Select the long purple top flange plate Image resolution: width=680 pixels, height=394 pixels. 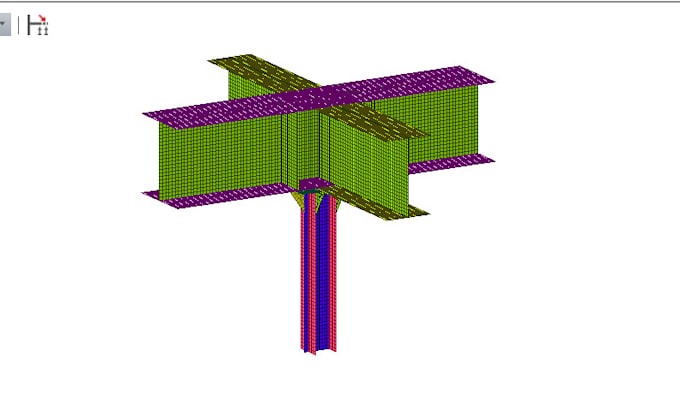click(318, 97)
